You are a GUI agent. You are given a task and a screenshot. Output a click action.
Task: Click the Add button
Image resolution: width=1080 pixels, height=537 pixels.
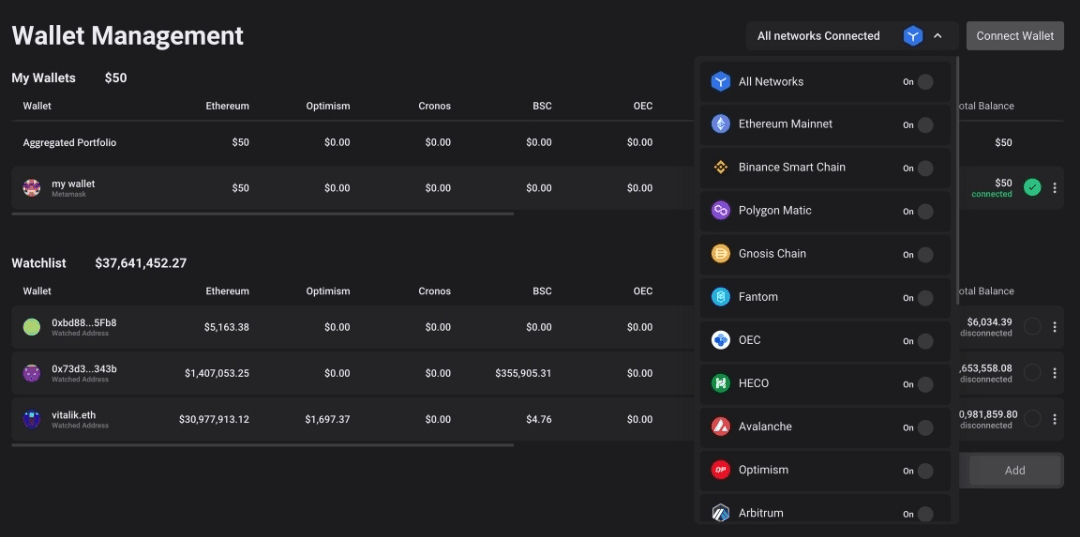pyautogui.click(x=1014, y=470)
